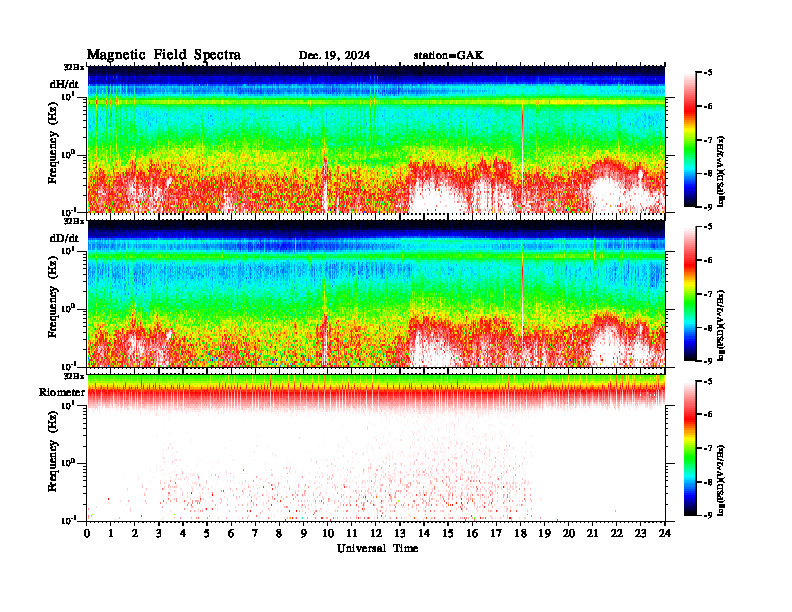Click the "Riometer" panel label
The image size is (792, 612).
pyautogui.click(x=62, y=392)
